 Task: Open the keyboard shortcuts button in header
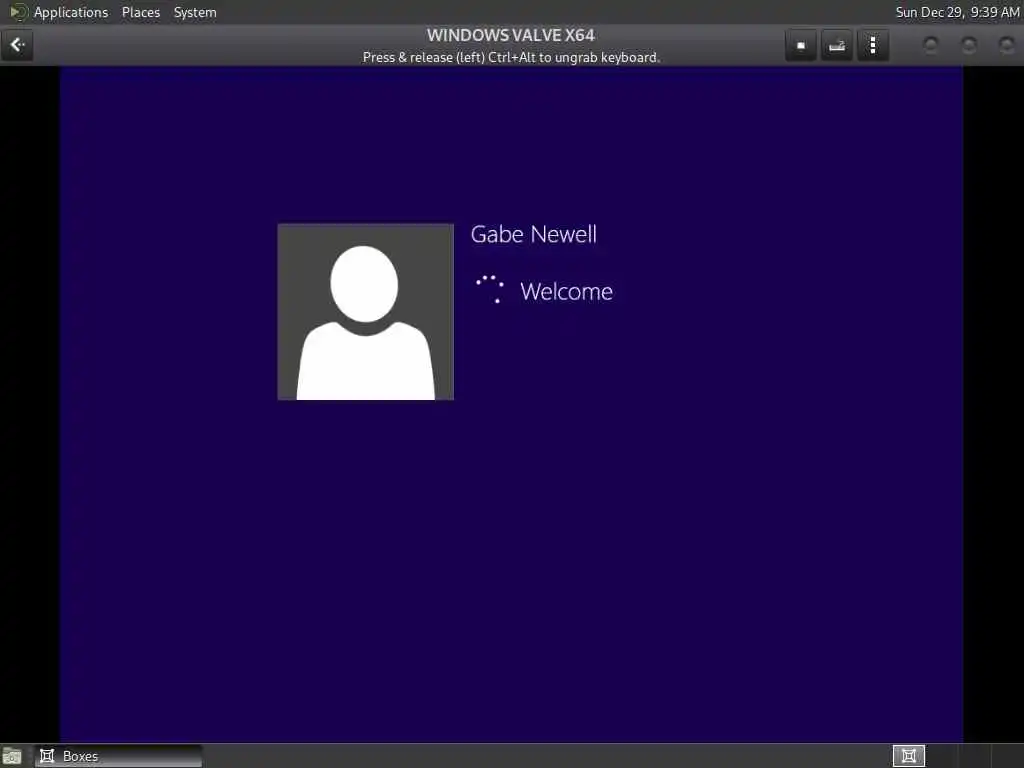point(837,45)
